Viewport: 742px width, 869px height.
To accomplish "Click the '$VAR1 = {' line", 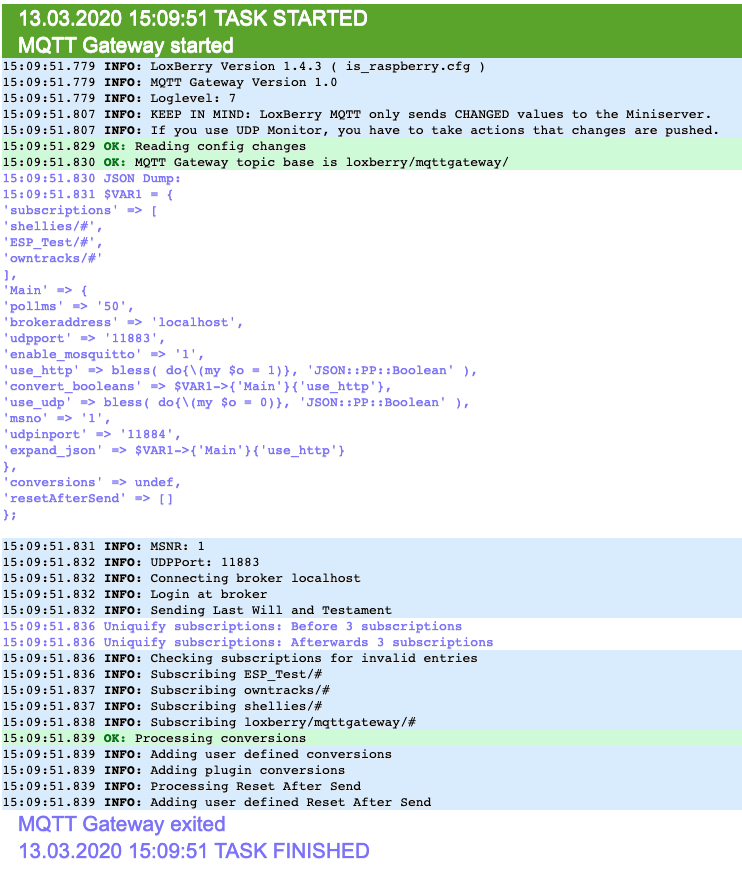I will pyautogui.click(x=88, y=195).
